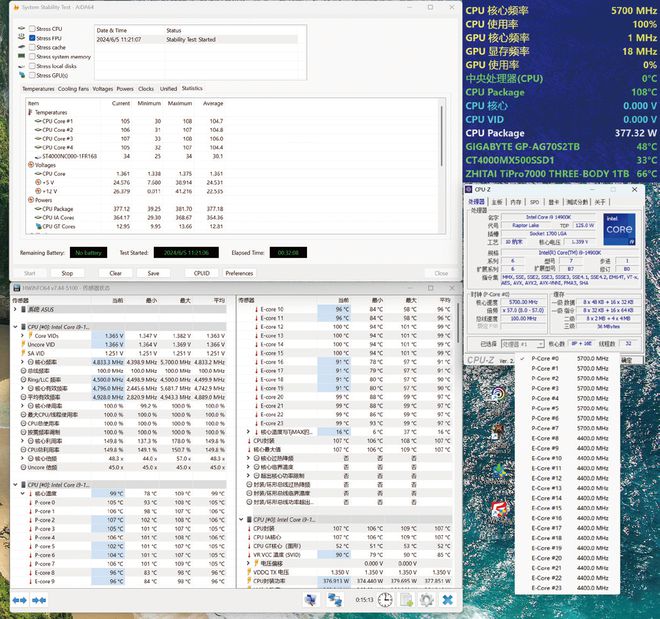This screenshot has width=660, height=619.
Task: Select P-Core #3 from the core menu
Action: tap(567, 388)
